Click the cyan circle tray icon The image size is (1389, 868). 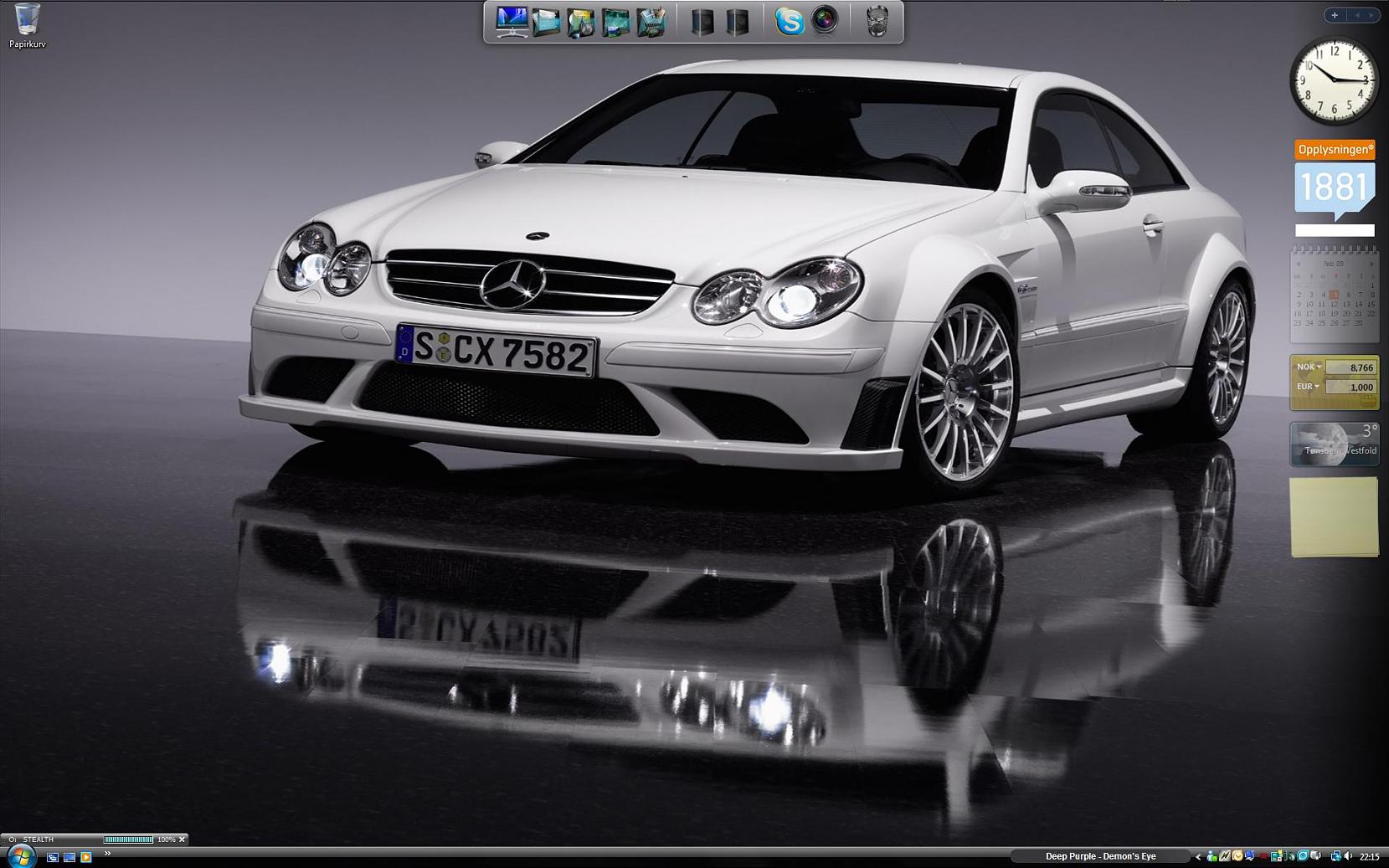click(x=1303, y=857)
